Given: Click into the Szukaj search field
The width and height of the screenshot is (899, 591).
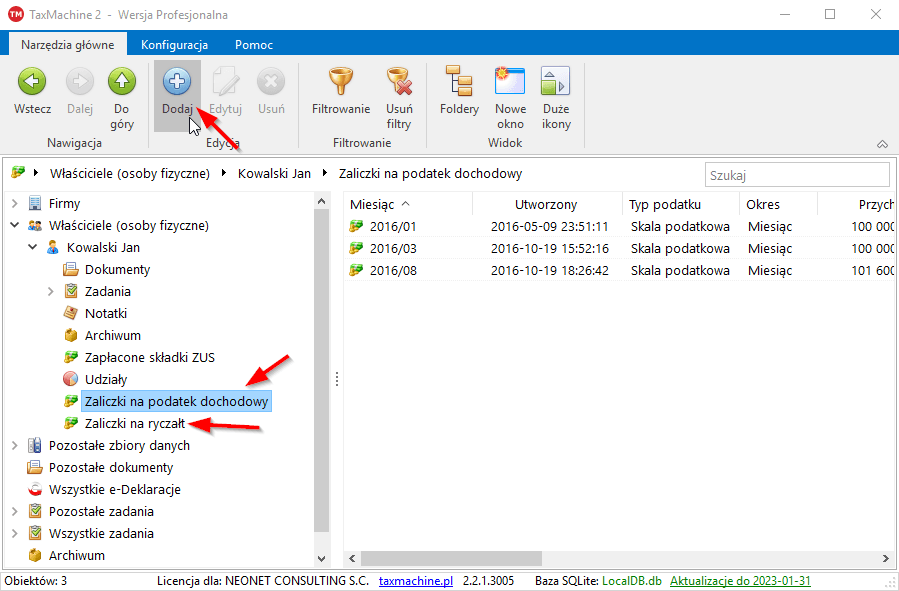Looking at the screenshot, I should [796, 175].
